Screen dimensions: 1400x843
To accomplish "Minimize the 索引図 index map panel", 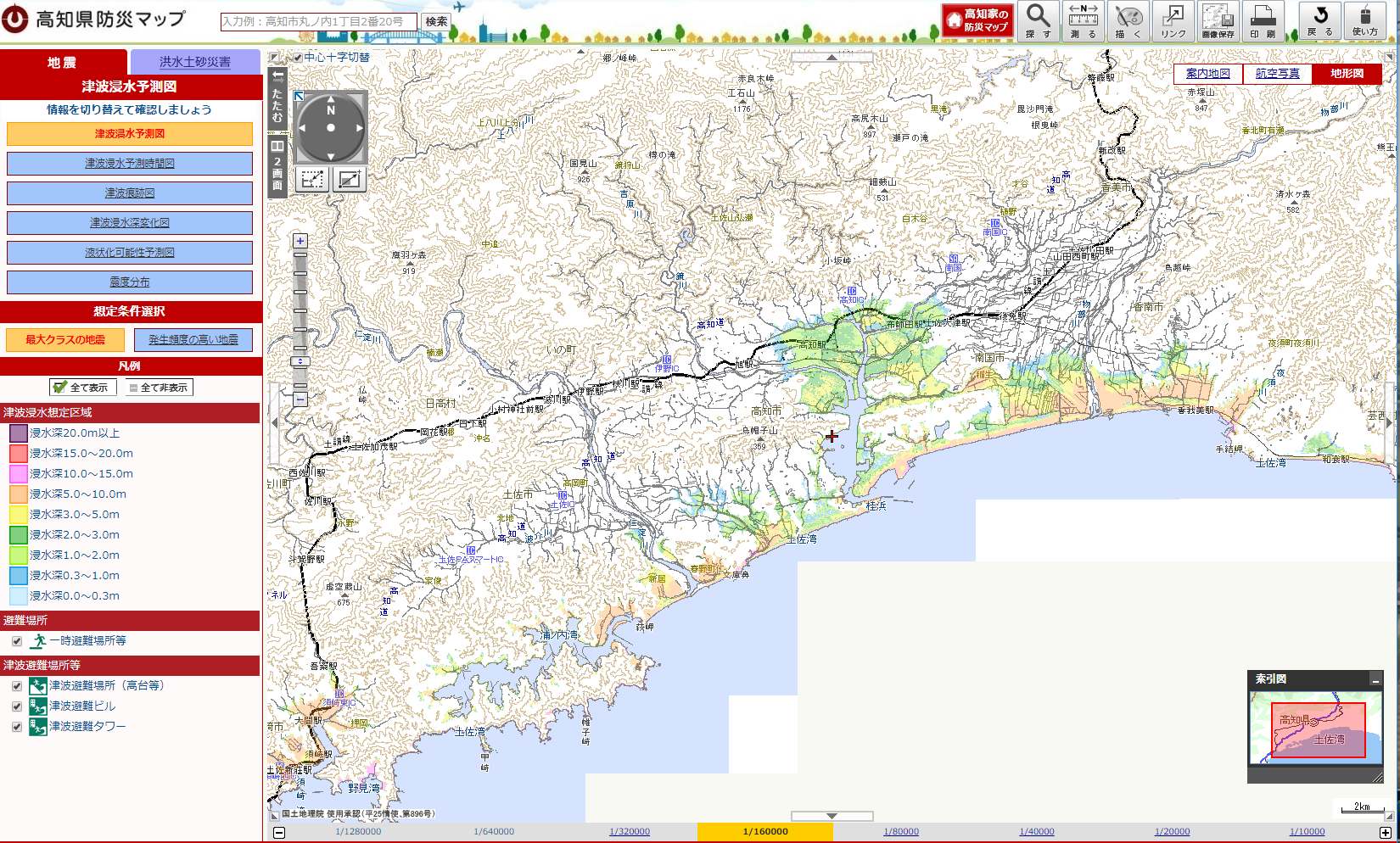I will 1375,679.
